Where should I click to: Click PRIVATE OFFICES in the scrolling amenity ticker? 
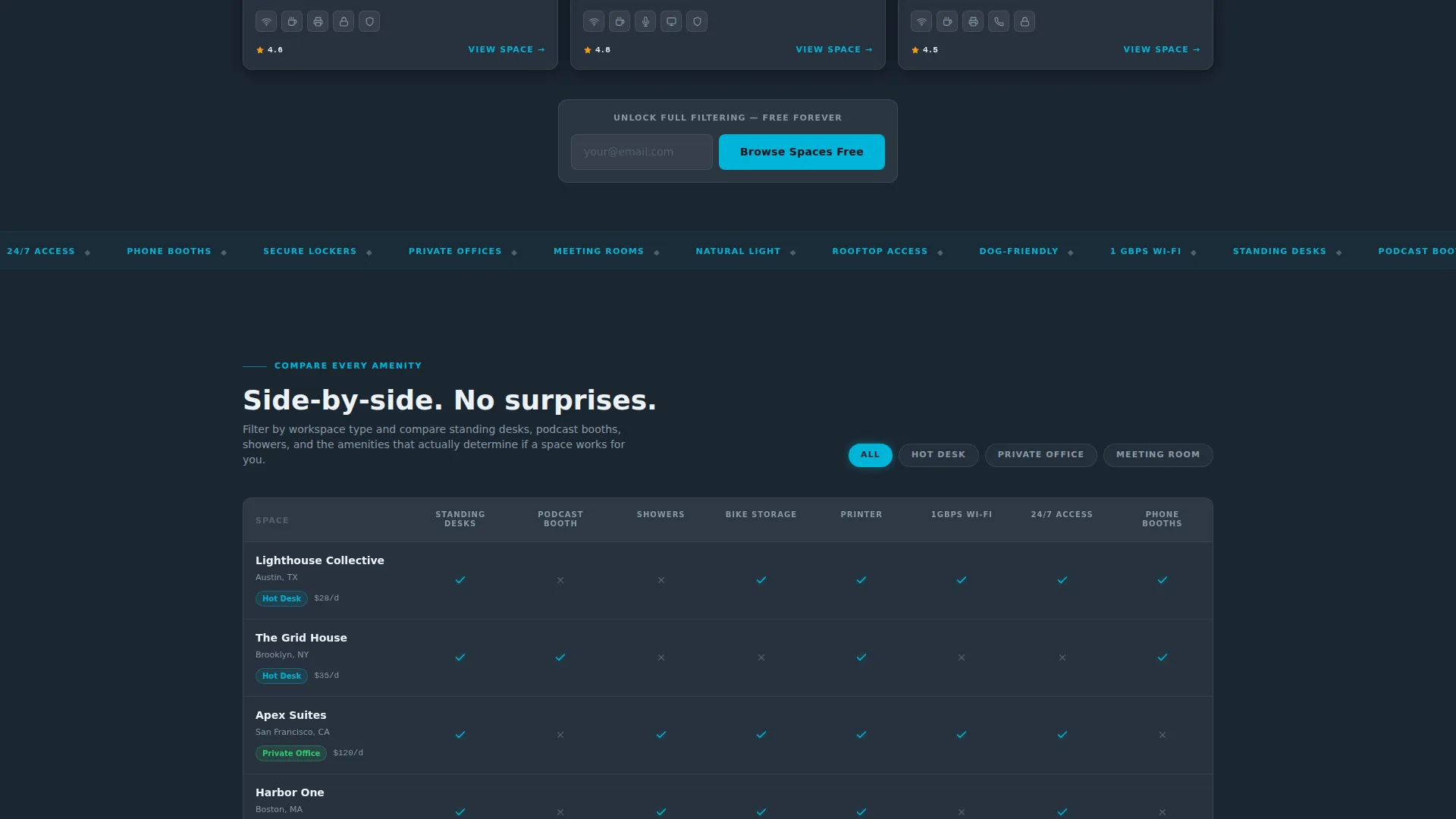tap(455, 251)
